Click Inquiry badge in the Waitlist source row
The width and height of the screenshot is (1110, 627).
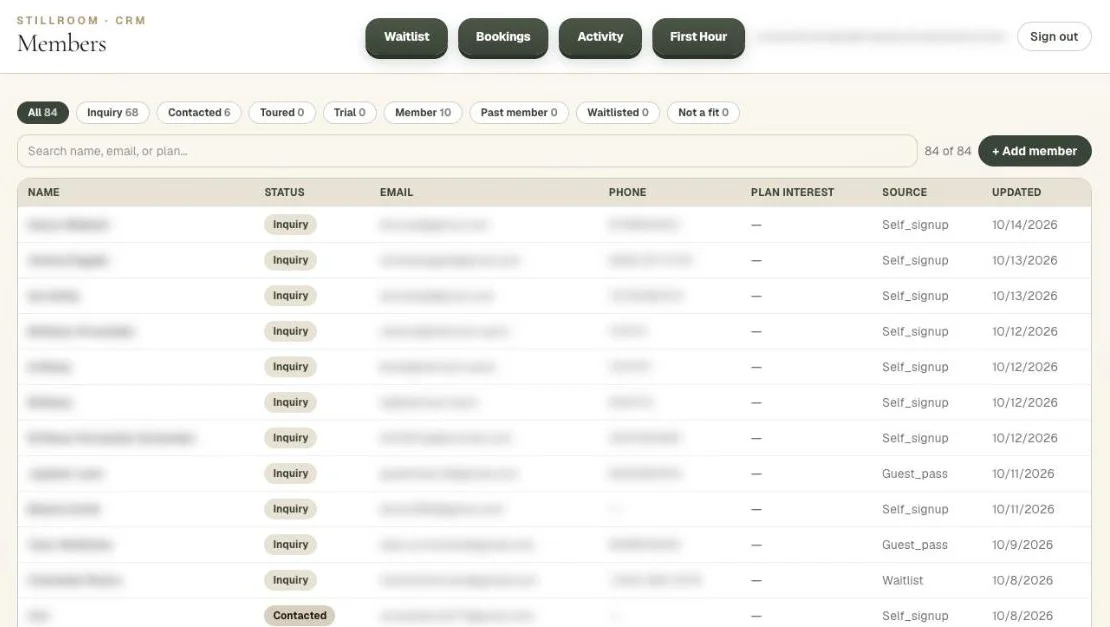point(290,580)
